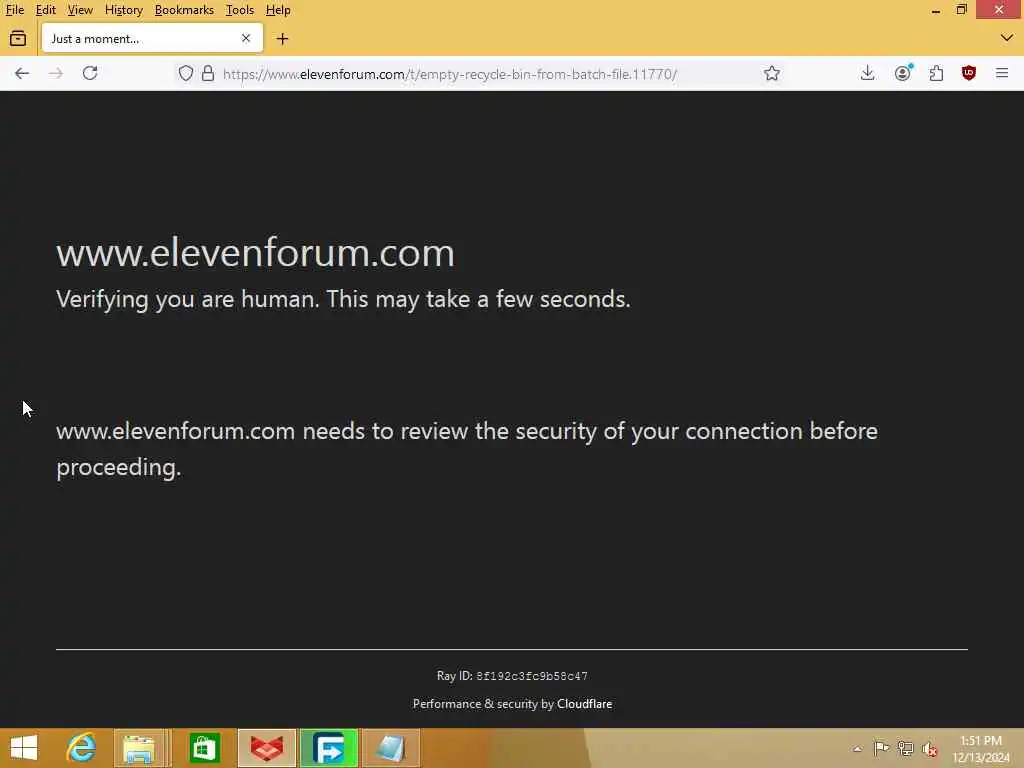
Task: Open the View menu
Action: tap(80, 10)
